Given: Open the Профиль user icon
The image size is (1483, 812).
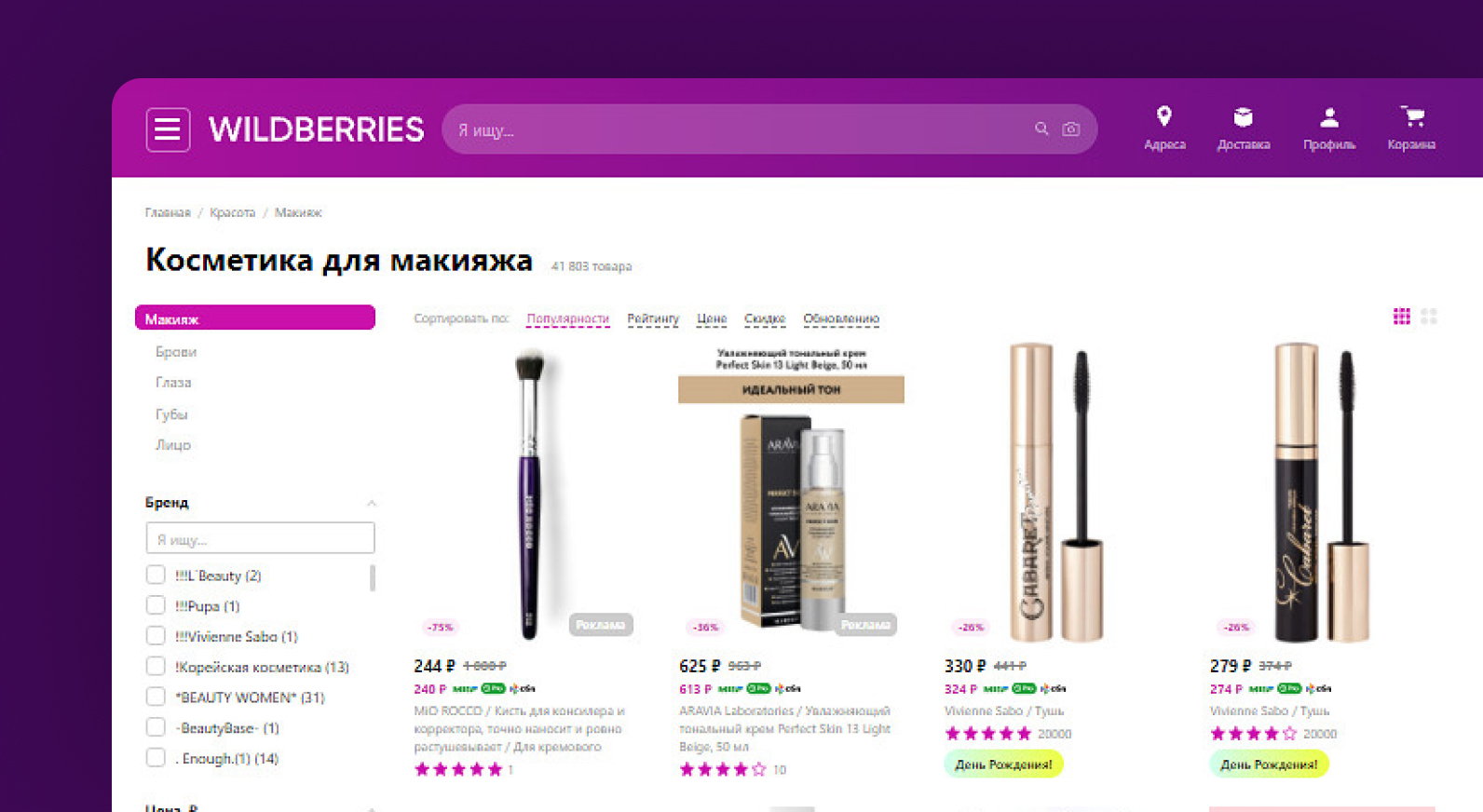Looking at the screenshot, I should [x=1329, y=117].
